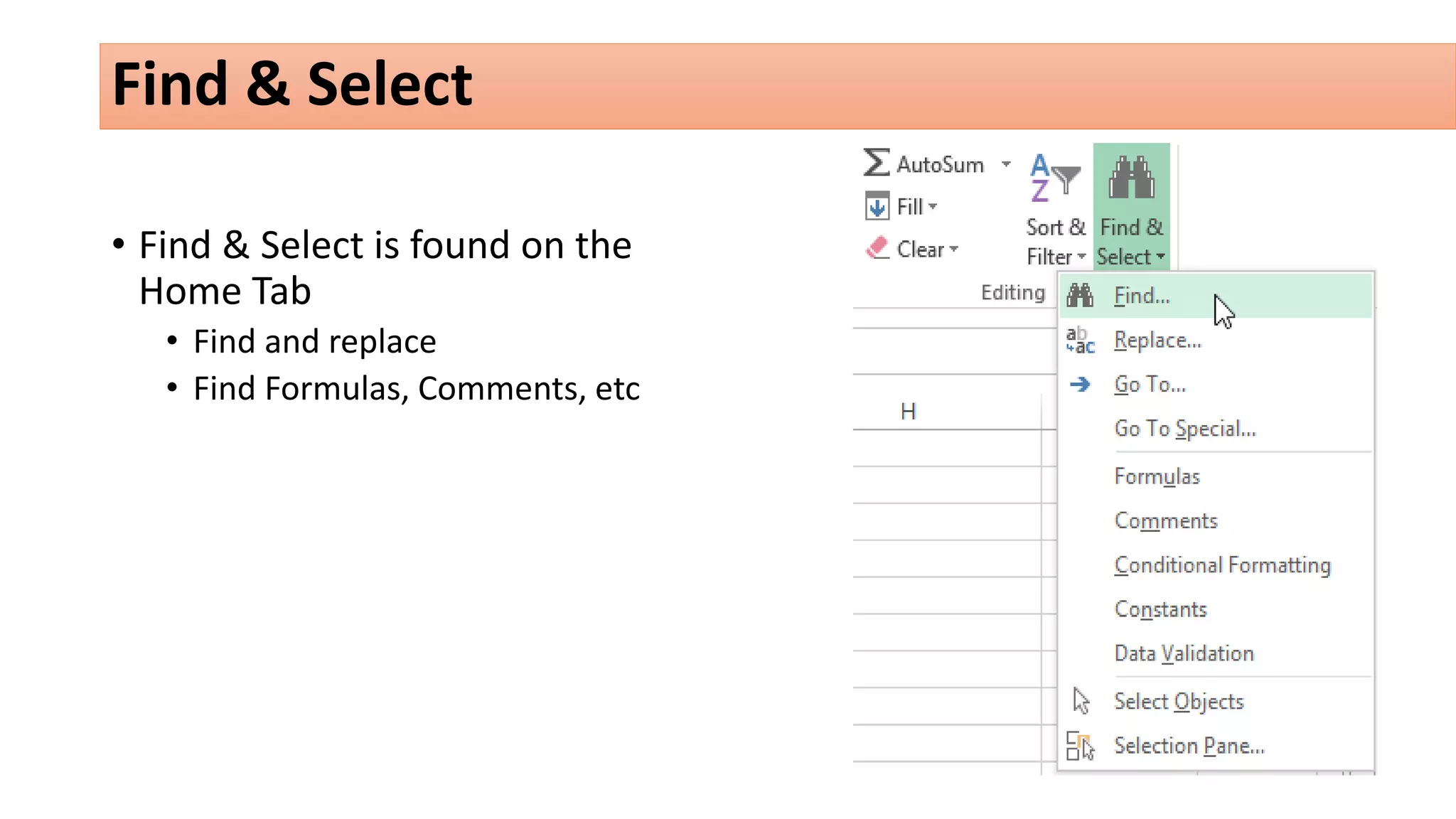
Task: Choose Constants menu entry
Action: coord(1160,609)
